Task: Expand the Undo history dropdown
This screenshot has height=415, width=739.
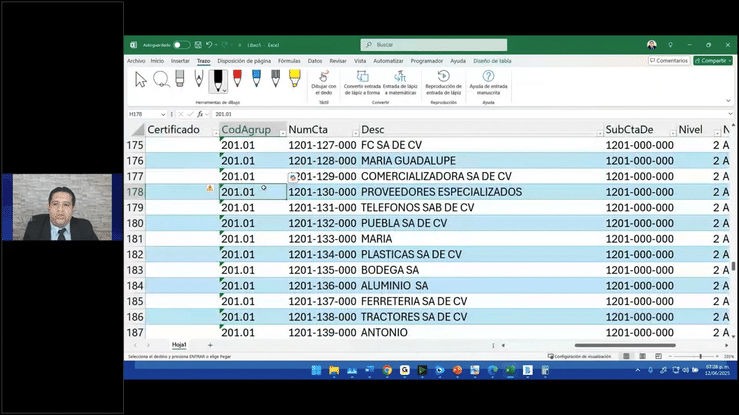Action: click(x=216, y=45)
